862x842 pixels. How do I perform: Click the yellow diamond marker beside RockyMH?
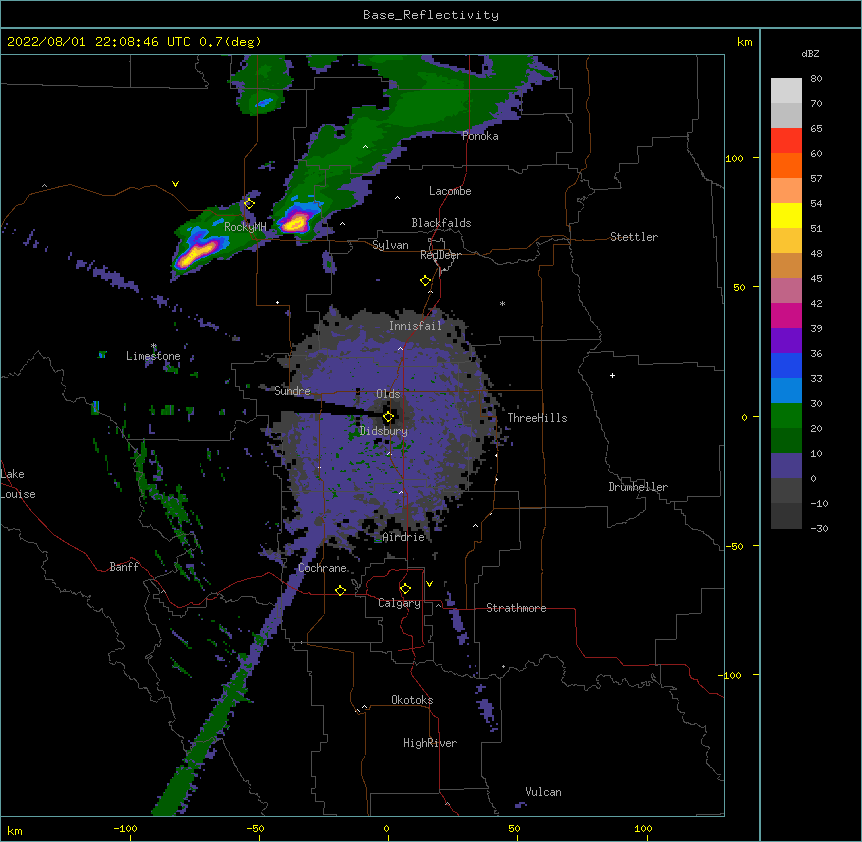pos(249,204)
